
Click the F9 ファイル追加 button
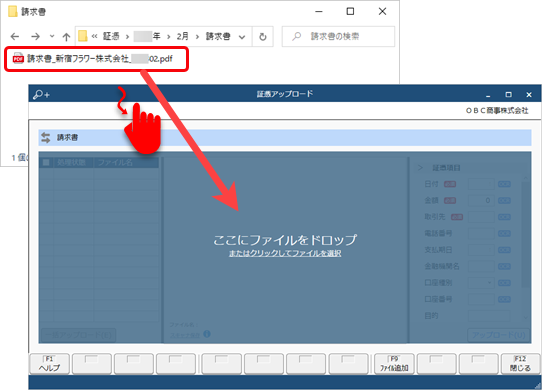click(394, 364)
